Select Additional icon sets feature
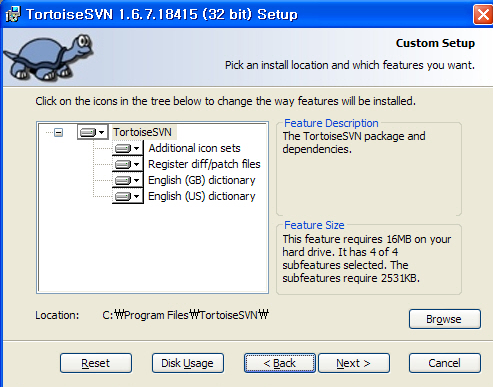 (x=194, y=148)
